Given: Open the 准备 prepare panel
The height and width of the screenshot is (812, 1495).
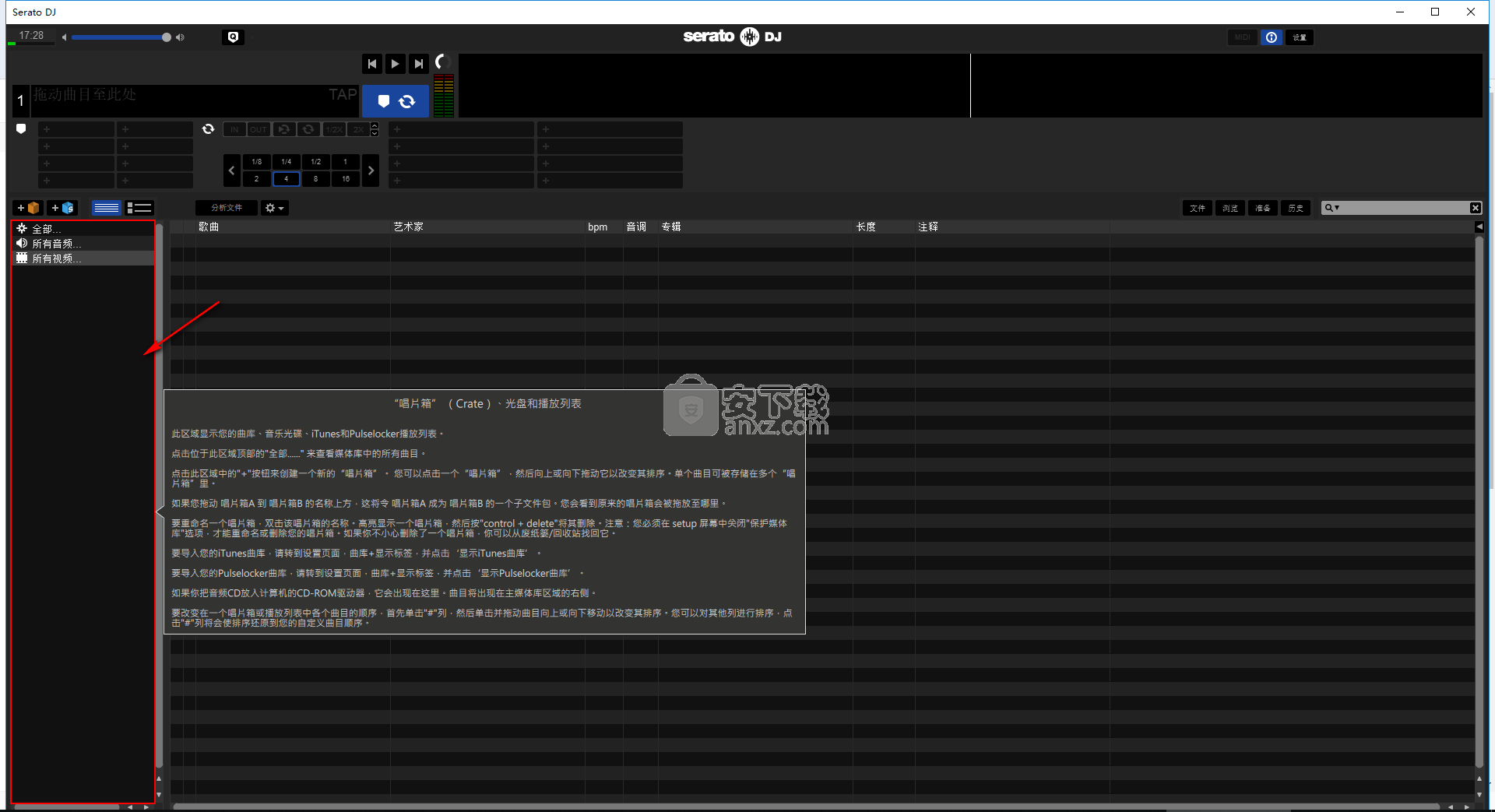Looking at the screenshot, I should pyautogui.click(x=1263, y=208).
